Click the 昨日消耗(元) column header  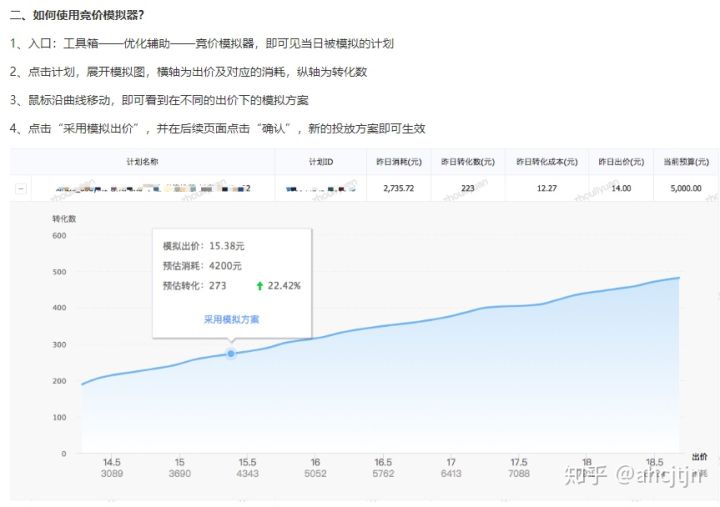coord(399,162)
